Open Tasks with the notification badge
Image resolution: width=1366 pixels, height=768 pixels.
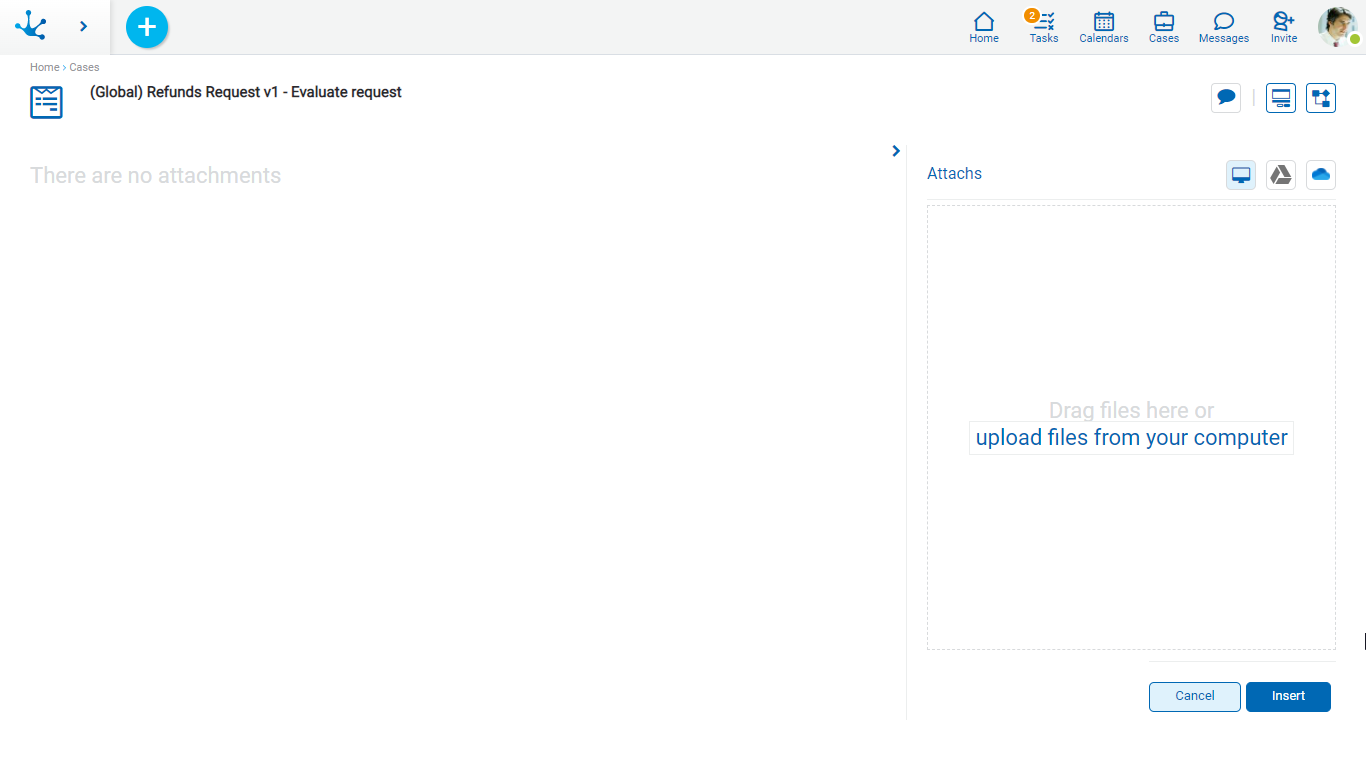point(1043,27)
